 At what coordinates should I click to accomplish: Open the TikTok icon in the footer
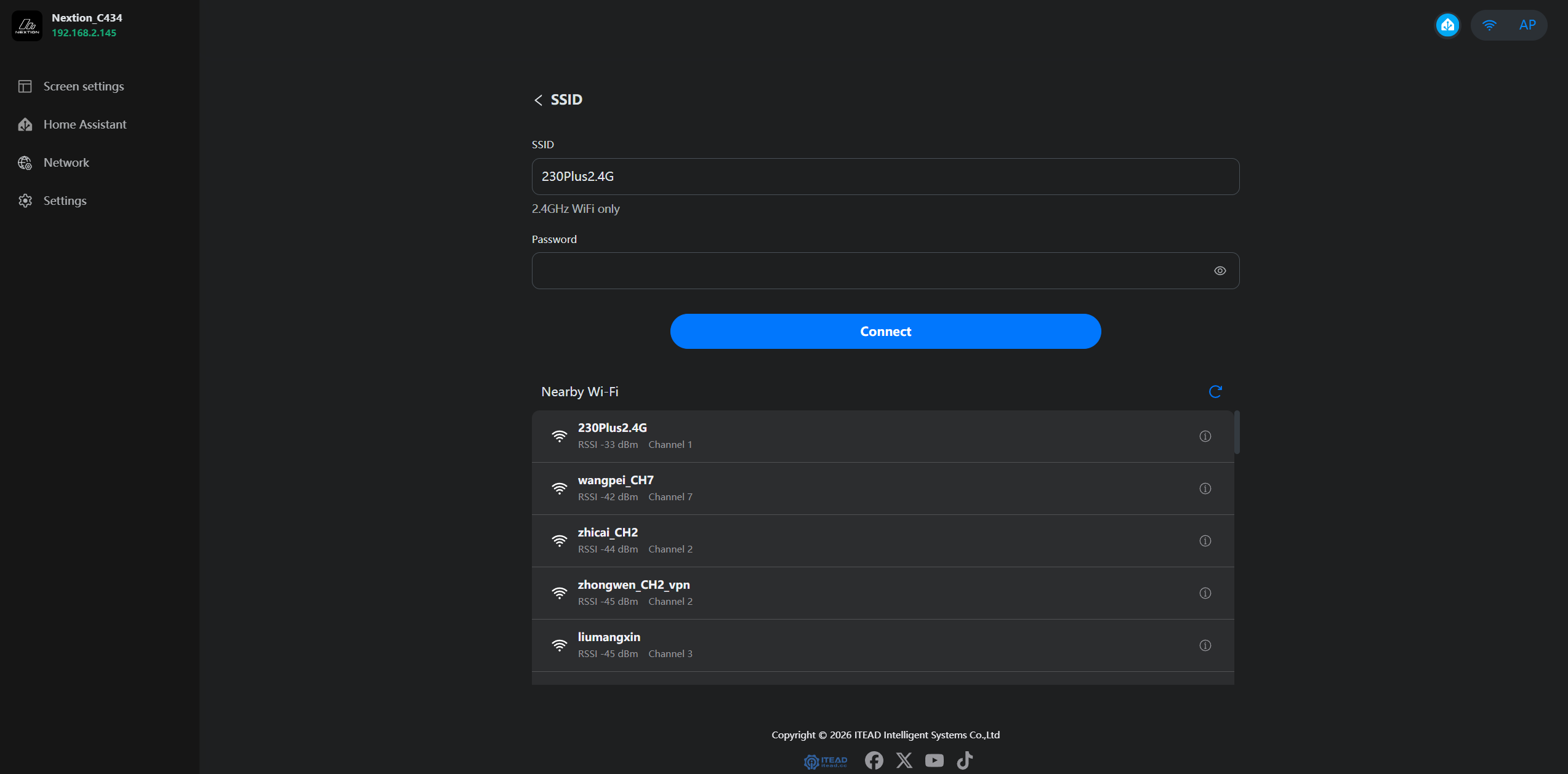(x=964, y=760)
